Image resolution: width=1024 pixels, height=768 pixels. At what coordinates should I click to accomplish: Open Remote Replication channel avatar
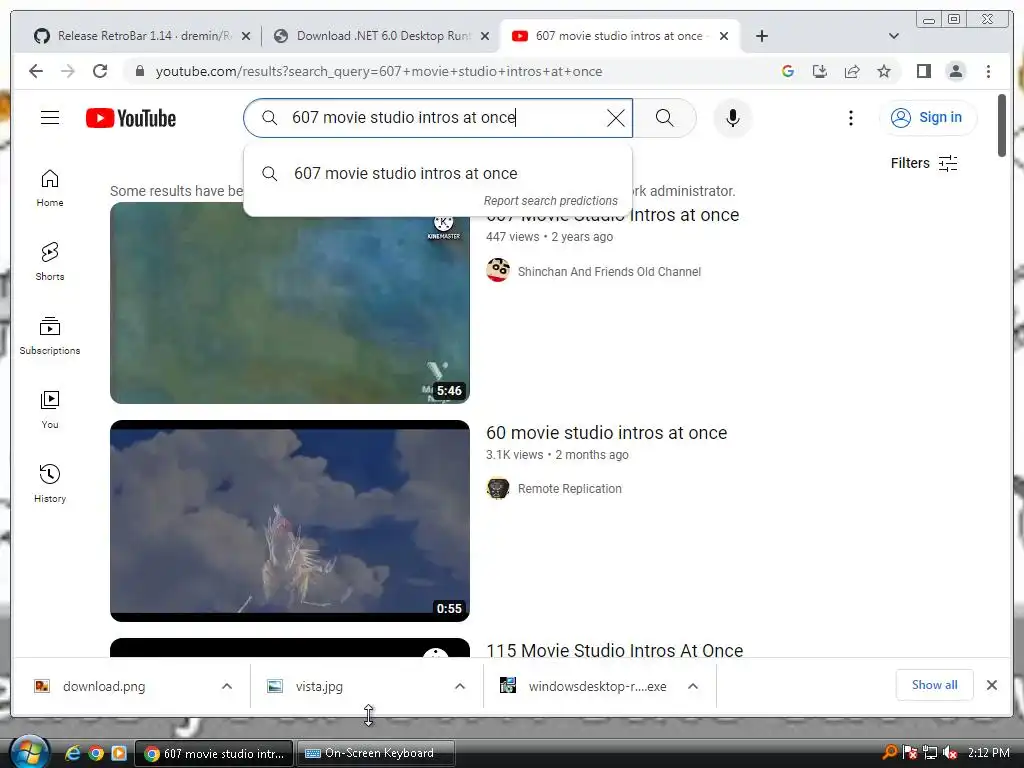click(x=498, y=488)
